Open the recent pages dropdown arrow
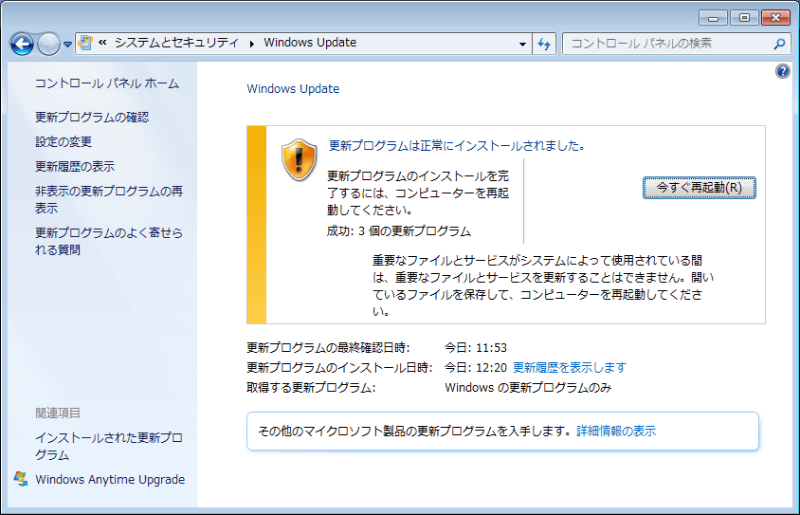Screen dimensions: 800x515 [x=67, y=44]
